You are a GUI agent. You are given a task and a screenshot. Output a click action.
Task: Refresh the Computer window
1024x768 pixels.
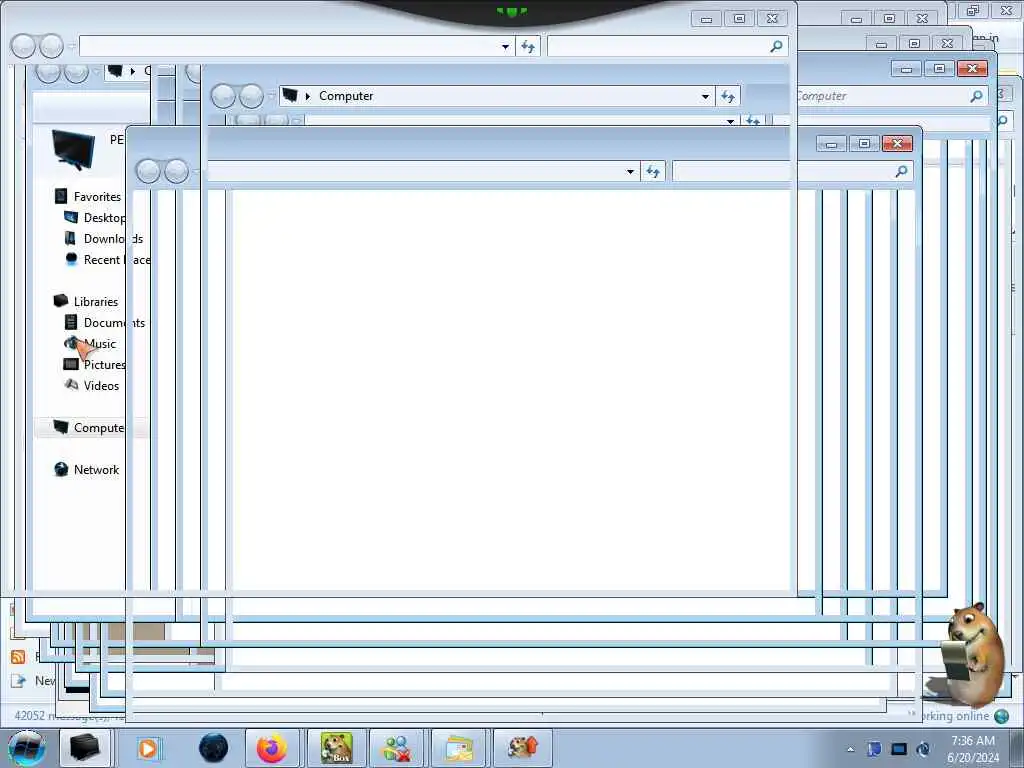click(x=728, y=96)
